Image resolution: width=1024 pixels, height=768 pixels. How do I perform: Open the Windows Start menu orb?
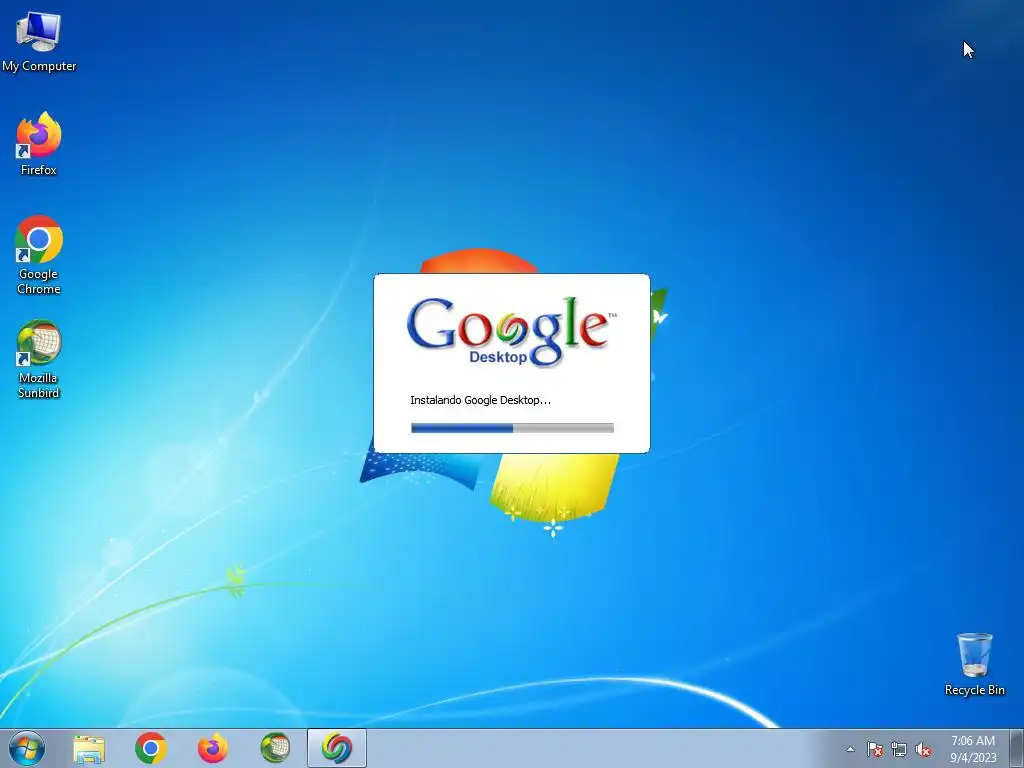[x=27, y=748]
